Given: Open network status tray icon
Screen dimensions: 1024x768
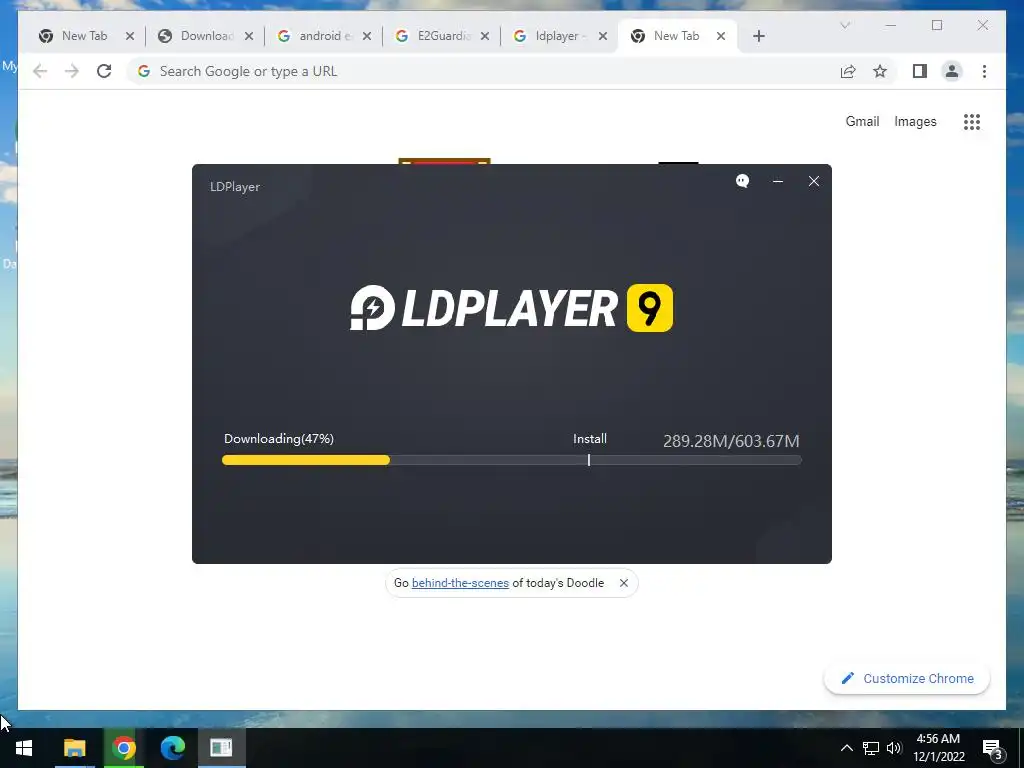Looking at the screenshot, I should click(x=871, y=748).
